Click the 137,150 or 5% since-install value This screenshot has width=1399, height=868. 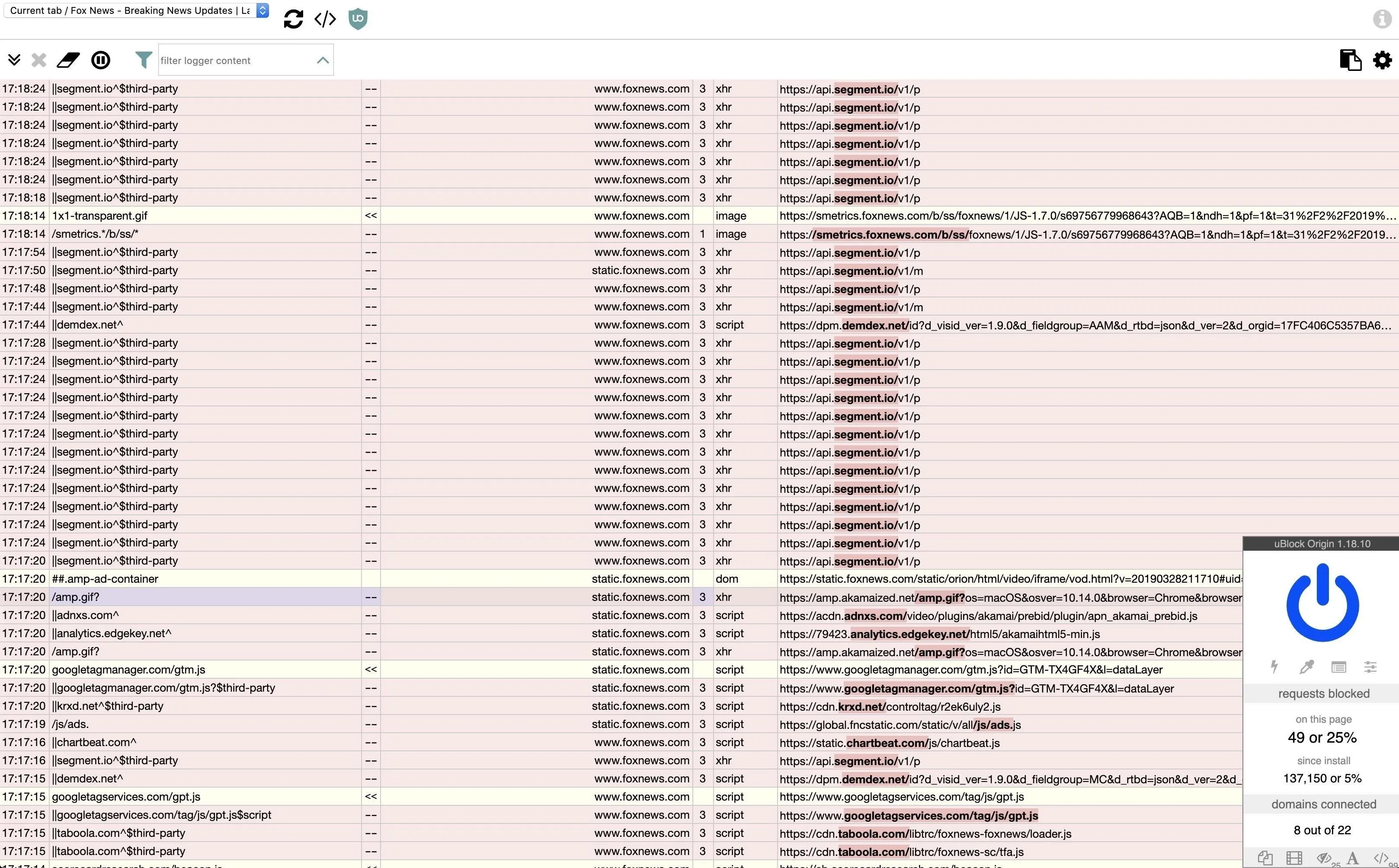click(1322, 779)
